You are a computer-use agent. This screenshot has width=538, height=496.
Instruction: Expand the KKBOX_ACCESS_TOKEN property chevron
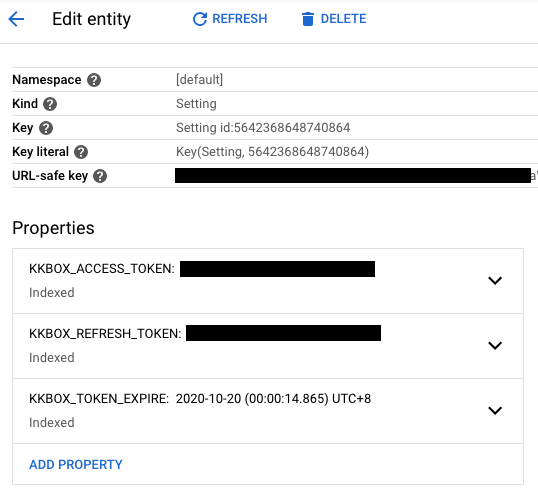(495, 281)
